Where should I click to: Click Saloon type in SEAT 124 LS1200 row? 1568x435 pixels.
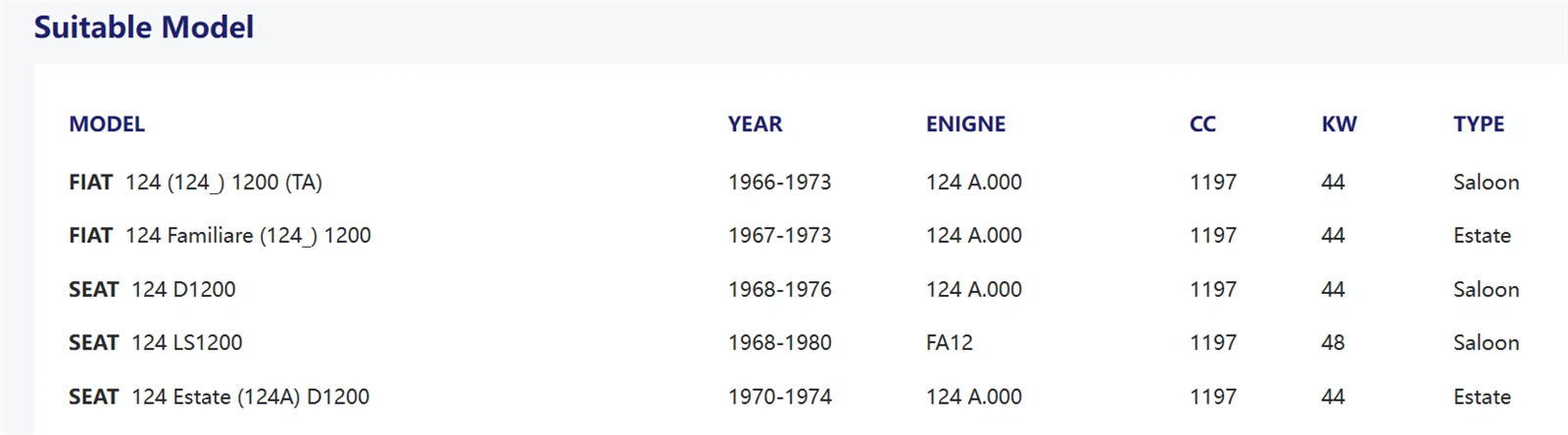click(x=1486, y=343)
